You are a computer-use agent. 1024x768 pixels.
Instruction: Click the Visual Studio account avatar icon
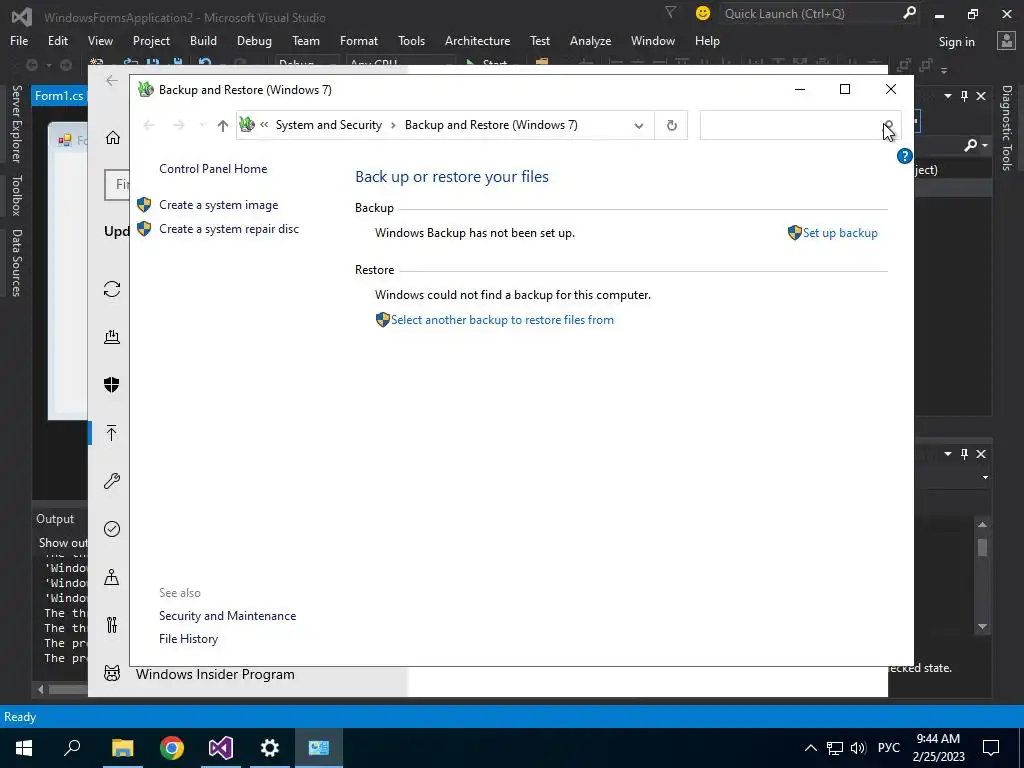click(x=1006, y=41)
